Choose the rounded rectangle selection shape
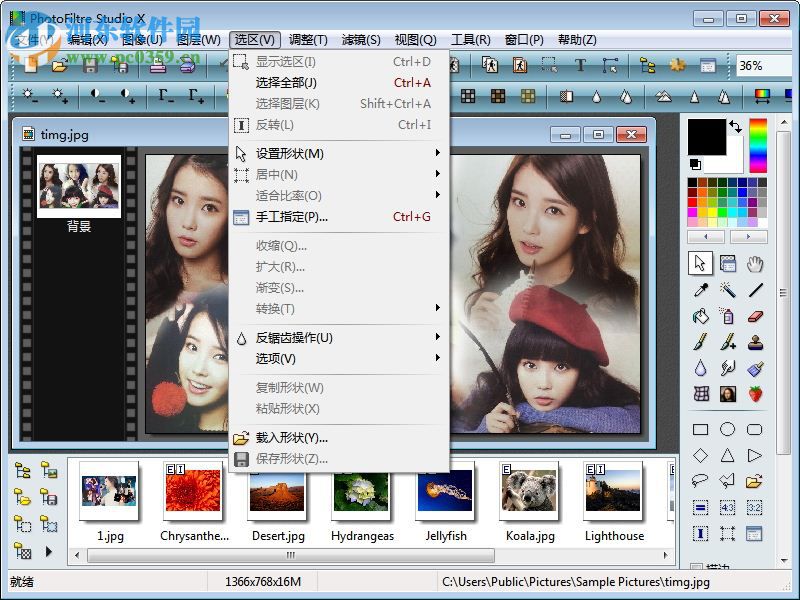The height and width of the screenshot is (600, 800). tap(755, 429)
